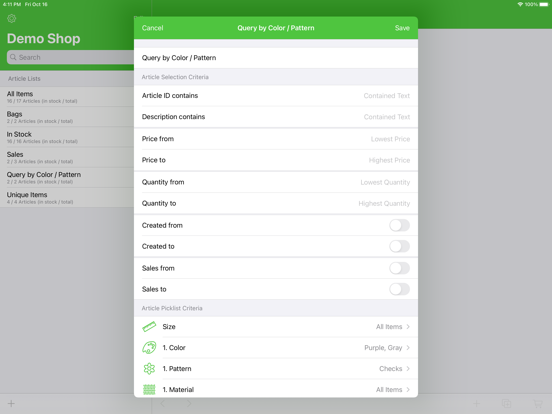The width and height of the screenshot is (552, 414).
Task: Tap the duplicate icon in the bottom toolbar
Action: pos(507,403)
